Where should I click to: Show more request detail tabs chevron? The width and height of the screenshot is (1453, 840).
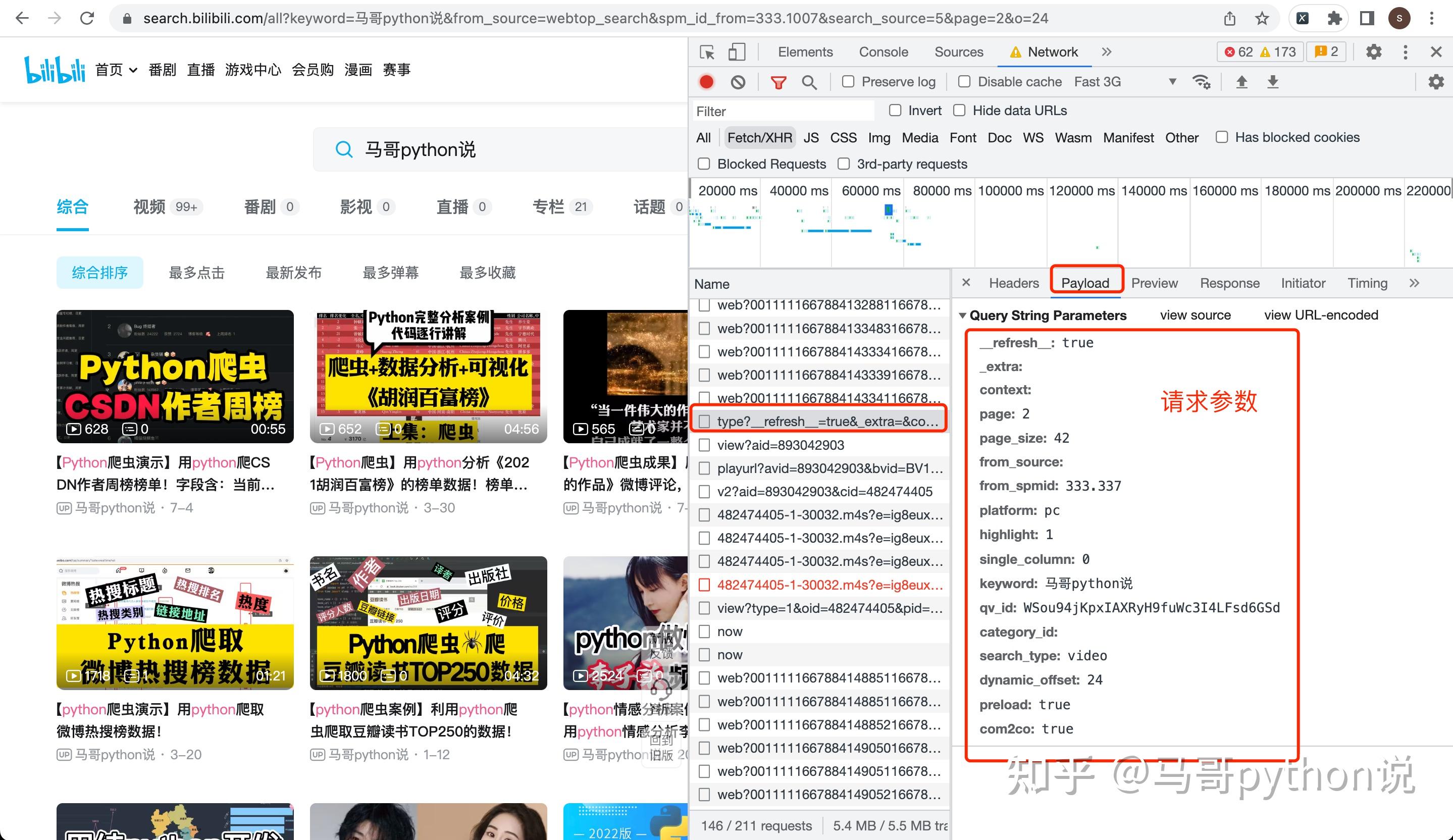(1414, 283)
